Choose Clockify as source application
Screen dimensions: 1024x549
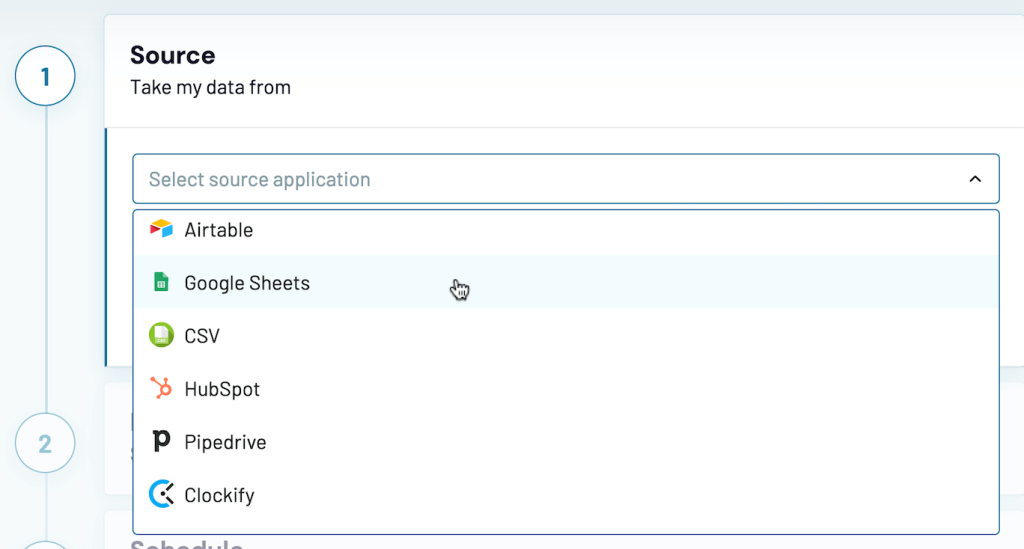(x=566, y=495)
